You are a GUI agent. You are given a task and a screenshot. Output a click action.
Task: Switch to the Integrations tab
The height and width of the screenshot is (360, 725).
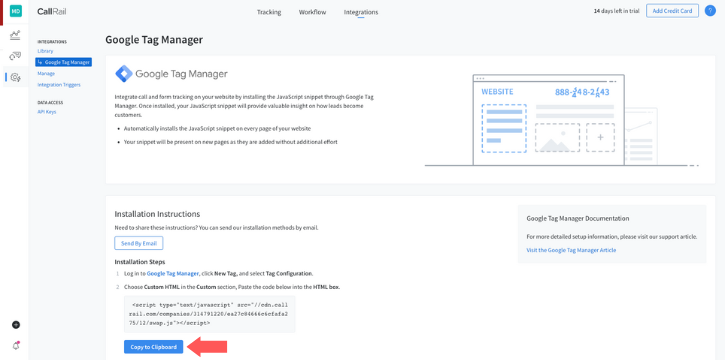pyautogui.click(x=361, y=12)
